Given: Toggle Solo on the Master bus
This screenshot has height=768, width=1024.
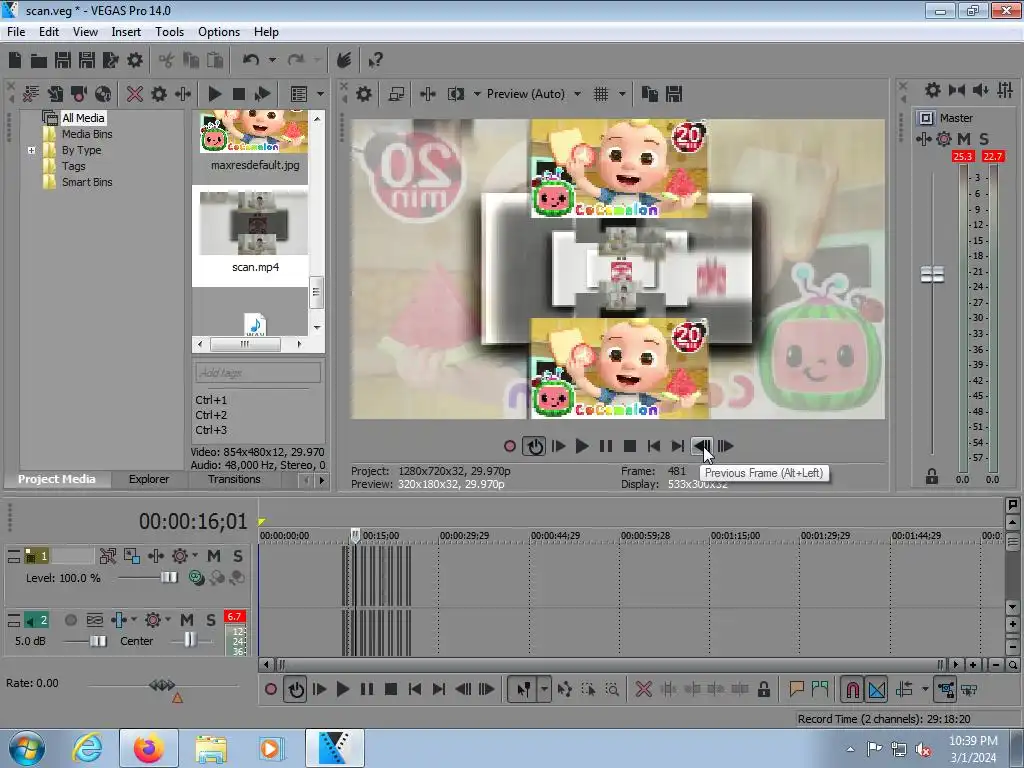Looking at the screenshot, I should 984,138.
